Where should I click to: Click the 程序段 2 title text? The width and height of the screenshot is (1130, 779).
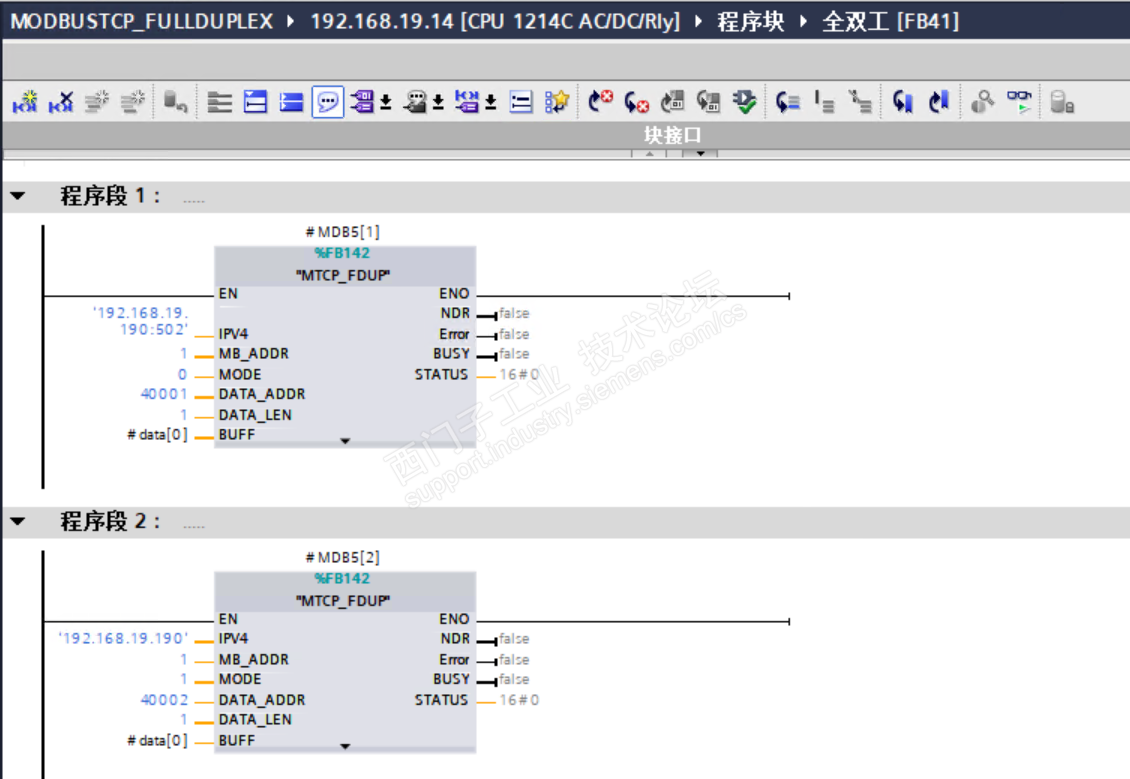[x=110, y=521]
